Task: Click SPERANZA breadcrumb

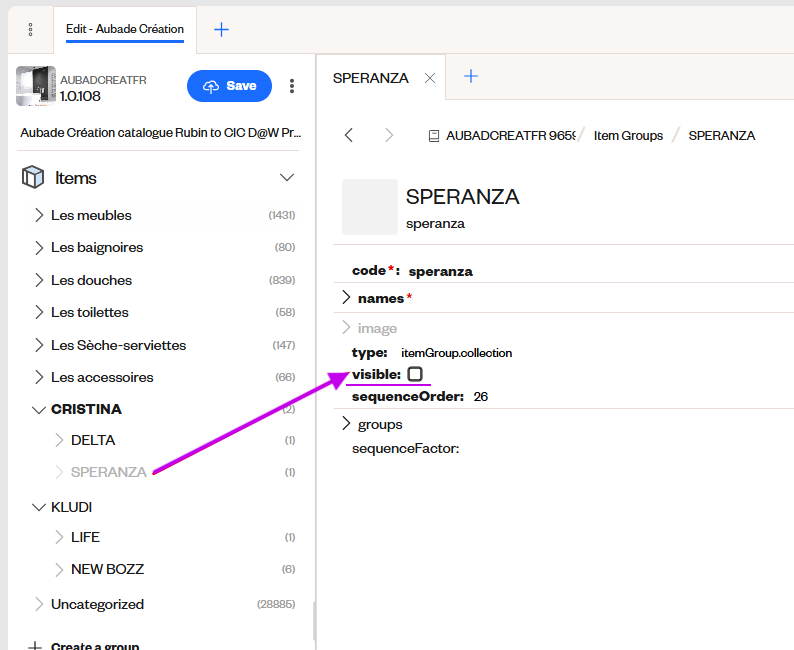Action: pos(722,136)
